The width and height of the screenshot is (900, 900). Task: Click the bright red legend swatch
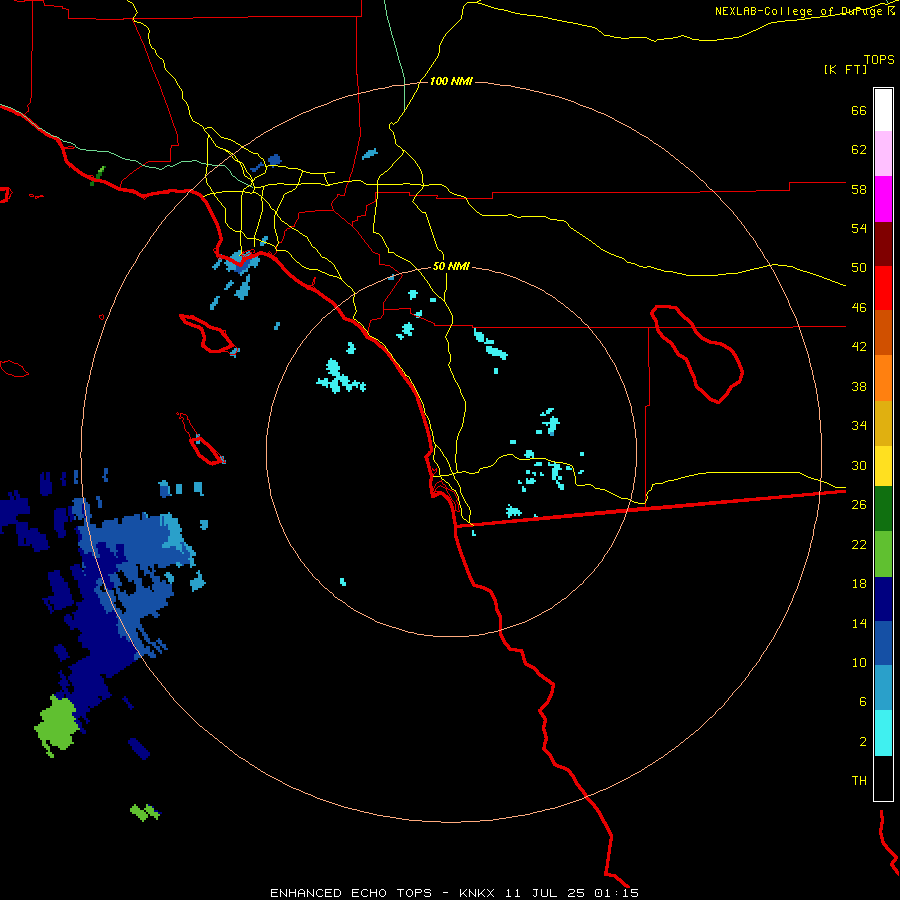click(x=883, y=288)
